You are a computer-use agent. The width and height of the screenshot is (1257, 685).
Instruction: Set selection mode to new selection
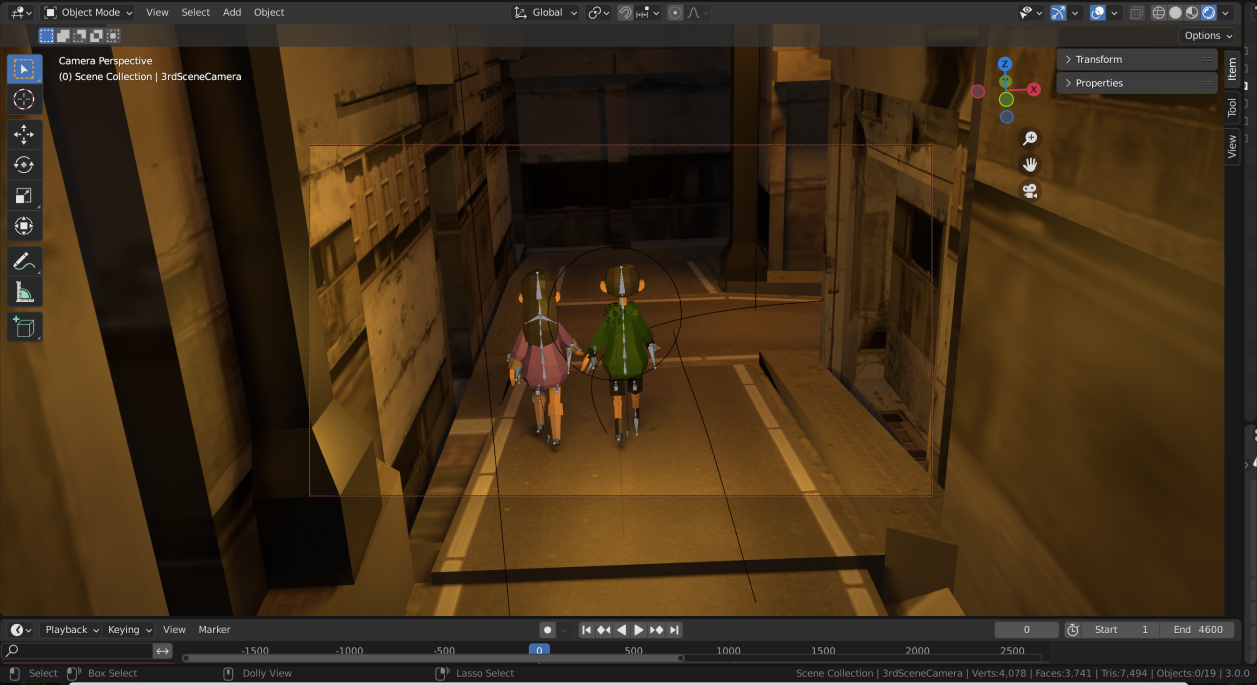point(46,36)
